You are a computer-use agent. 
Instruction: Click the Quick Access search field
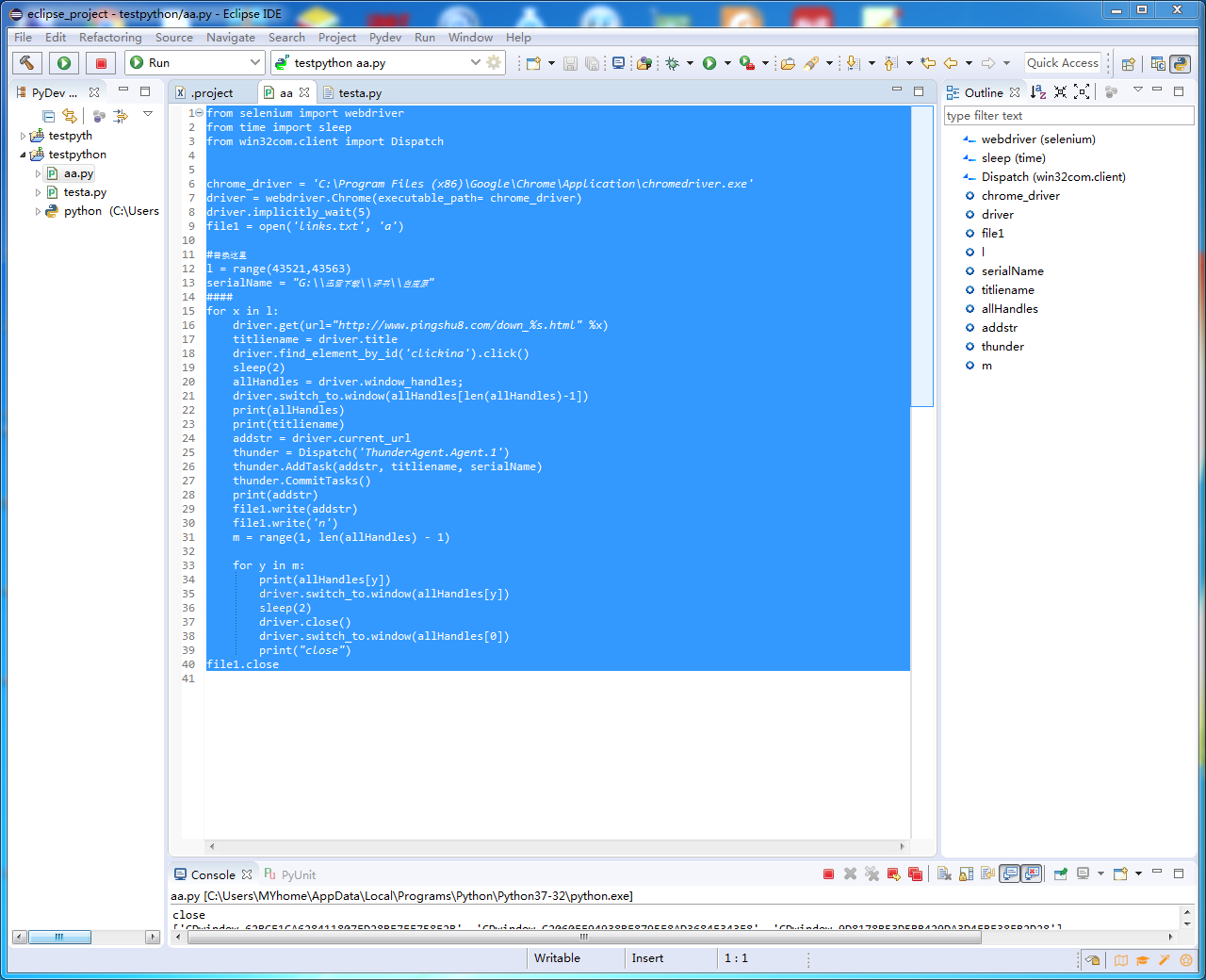pyautogui.click(x=1063, y=63)
